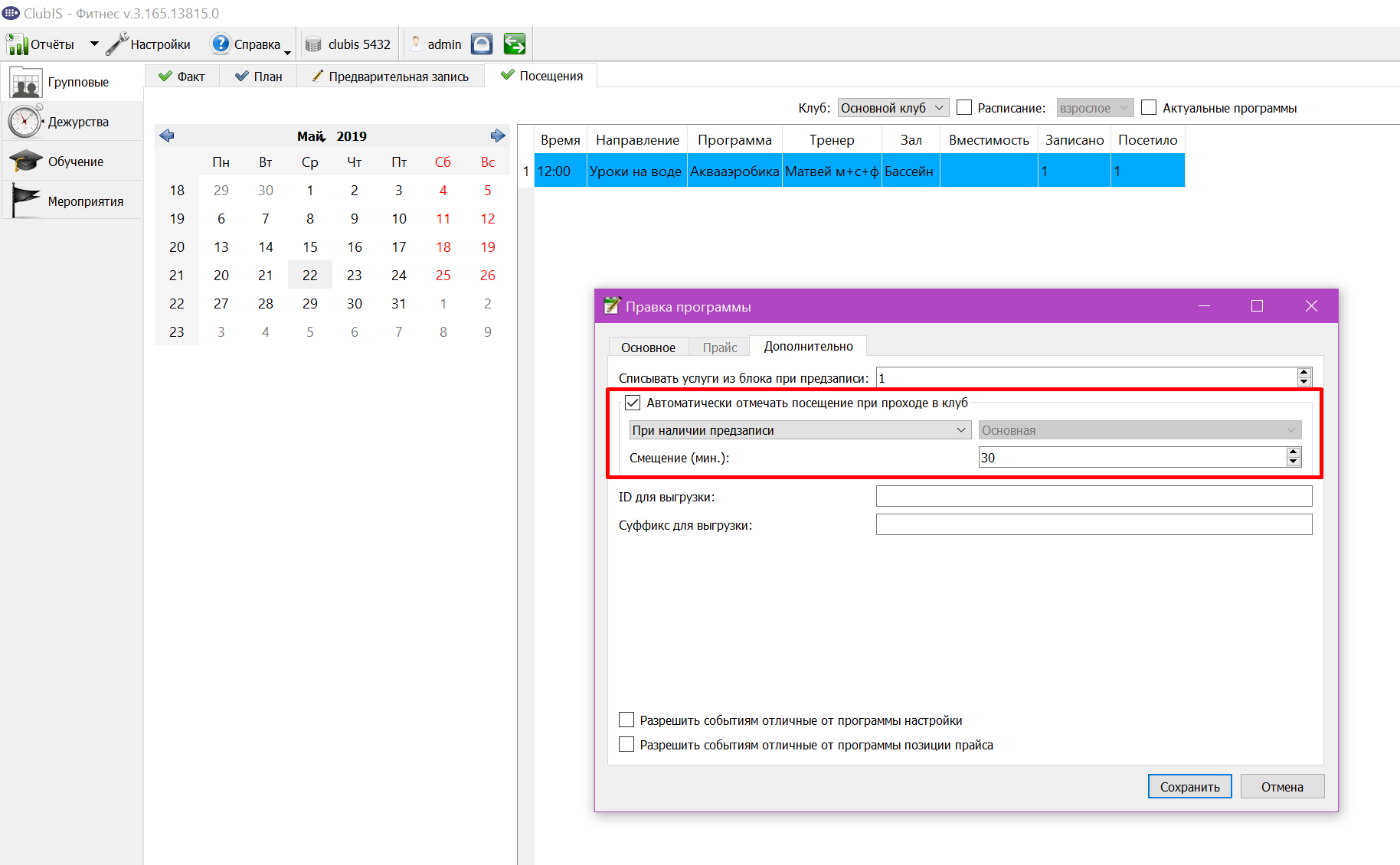Viewport: 1400px width, 865px height.
Task: Enable events differing from program settings
Action: point(626,720)
